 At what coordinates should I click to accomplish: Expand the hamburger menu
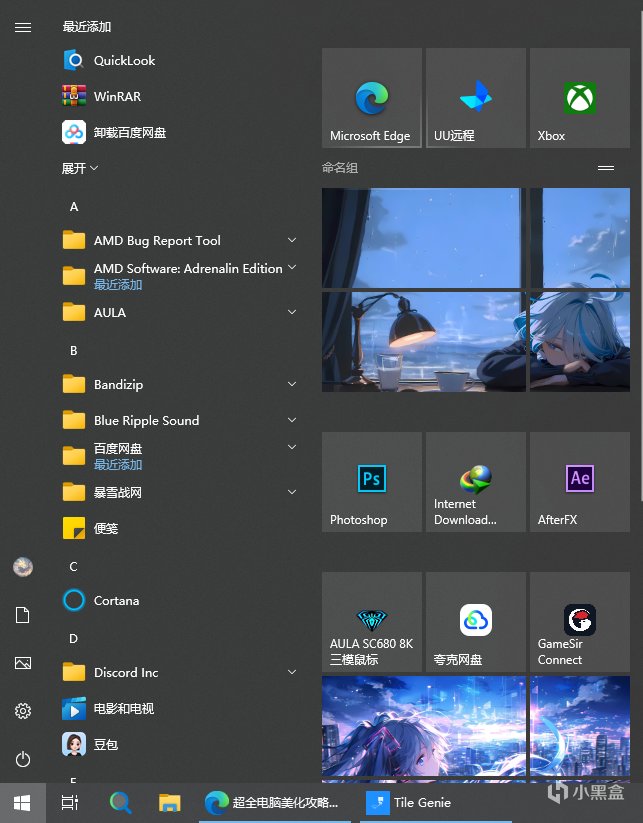[x=23, y=27]
